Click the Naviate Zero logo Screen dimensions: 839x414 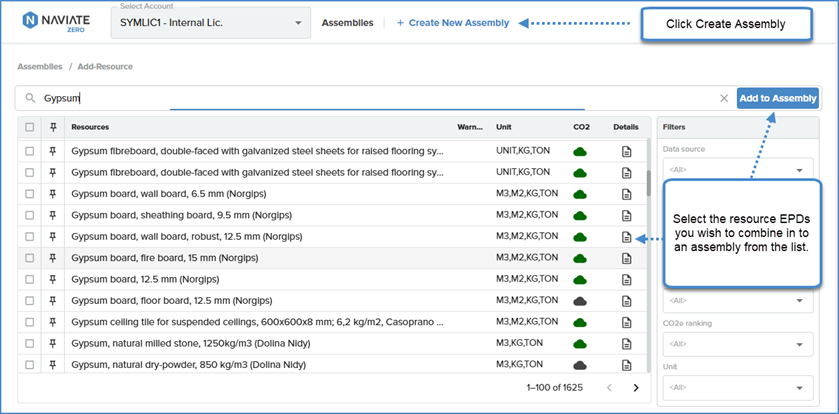[56, 21]
